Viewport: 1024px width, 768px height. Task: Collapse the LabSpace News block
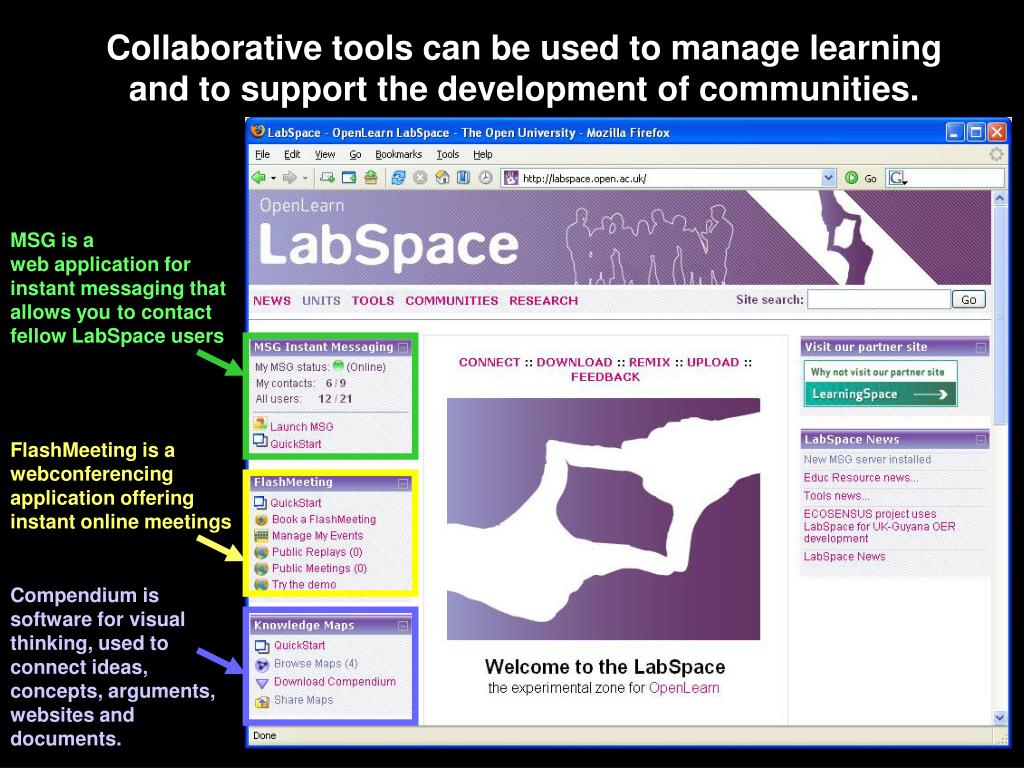980,440
